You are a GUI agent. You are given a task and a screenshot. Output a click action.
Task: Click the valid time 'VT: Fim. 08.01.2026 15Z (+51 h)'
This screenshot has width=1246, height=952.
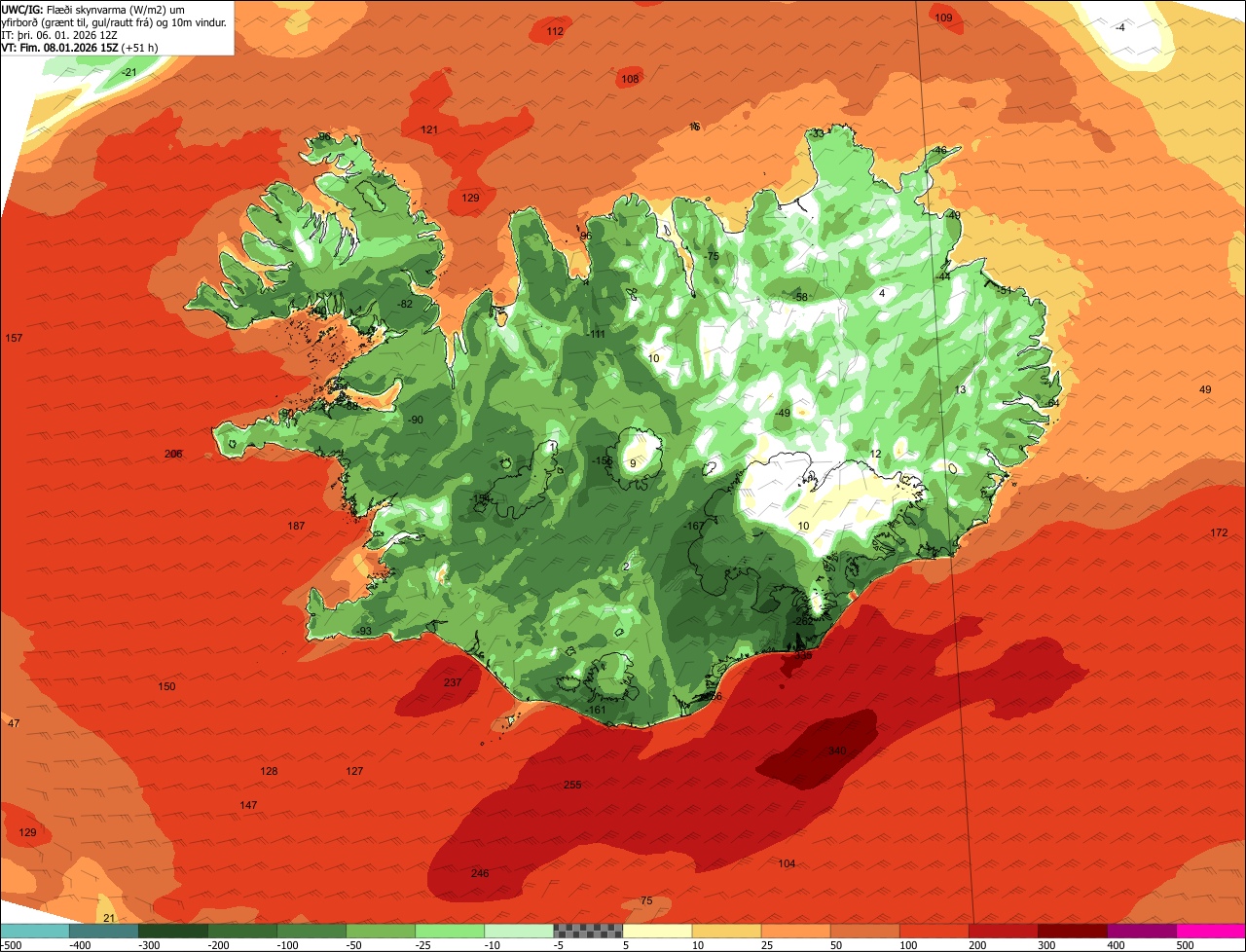pyautogui.click(x=81, y=47)
